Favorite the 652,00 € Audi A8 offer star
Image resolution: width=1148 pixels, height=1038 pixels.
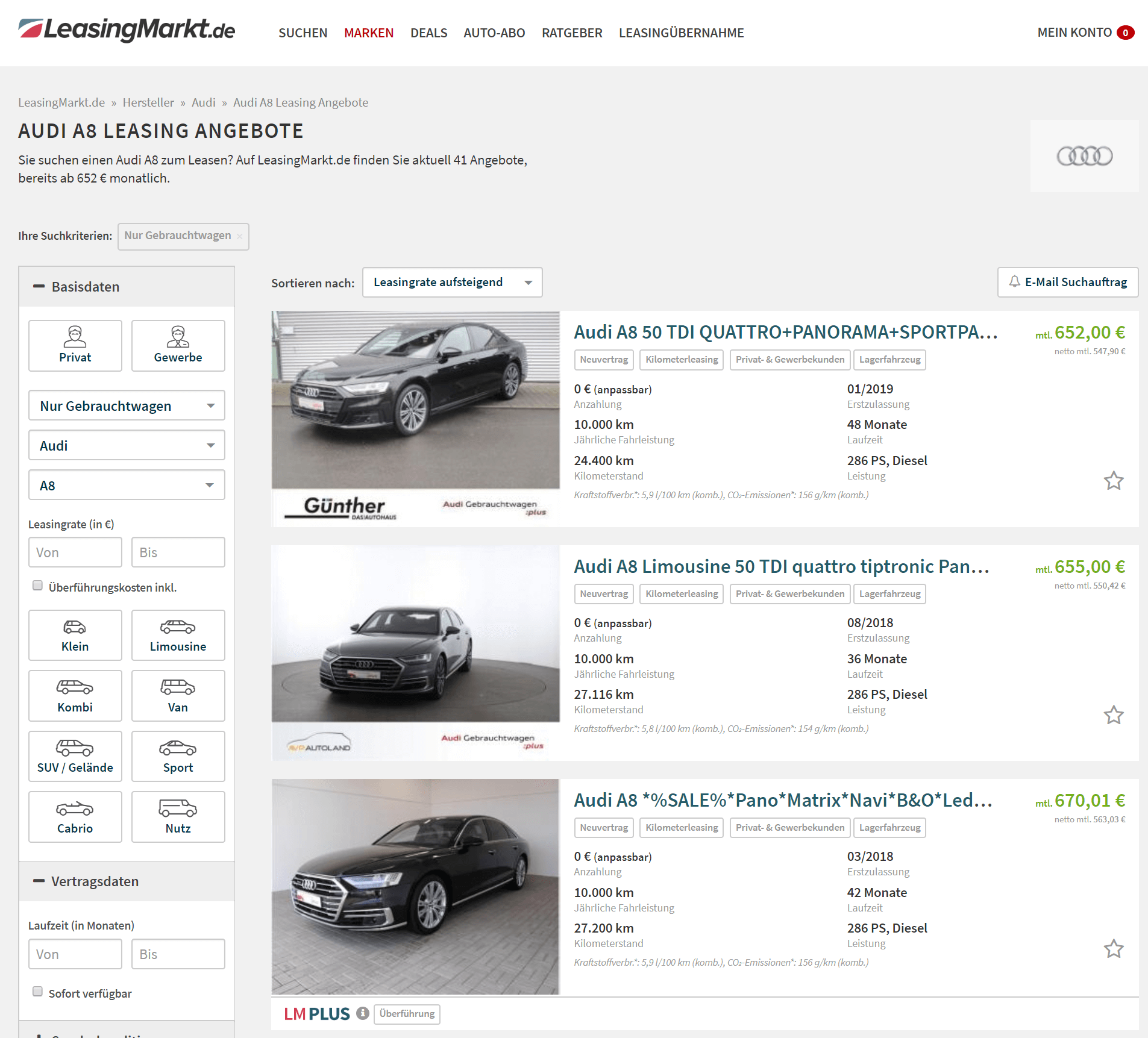coord(1113,481)
